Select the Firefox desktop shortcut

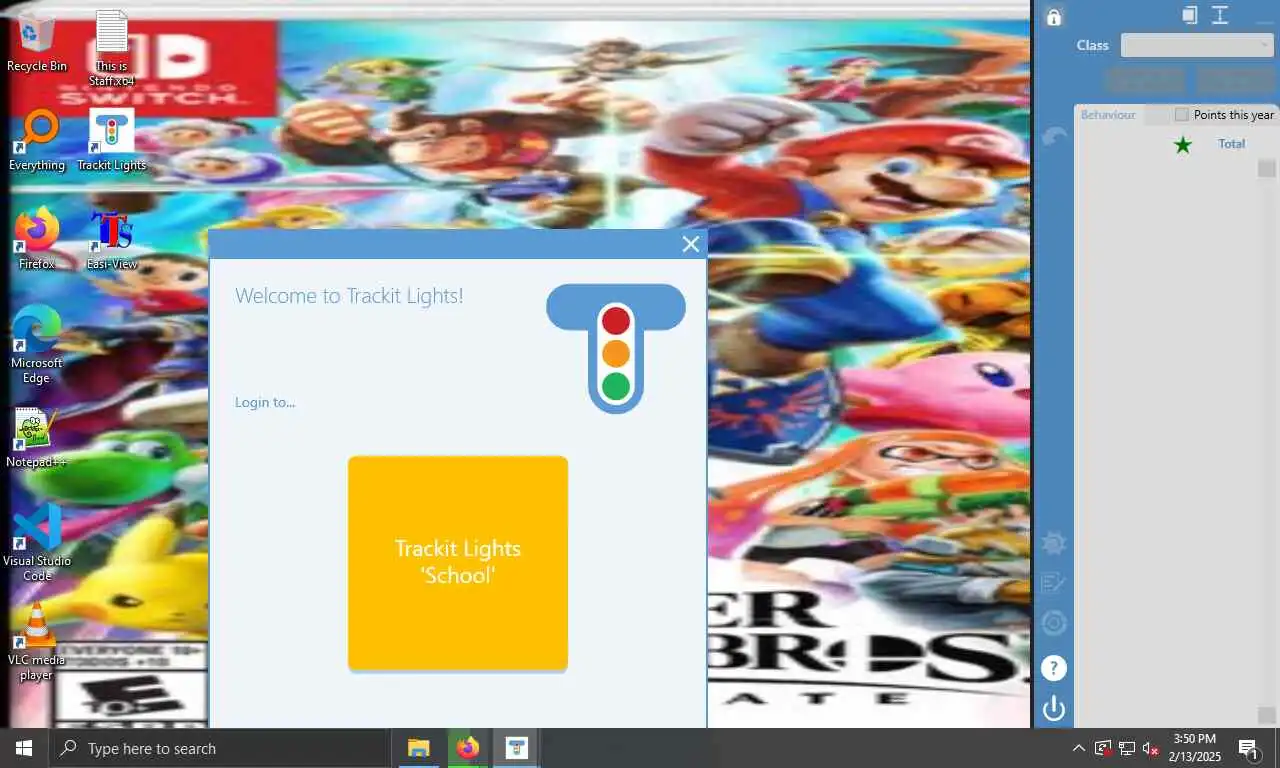point(37,239)
